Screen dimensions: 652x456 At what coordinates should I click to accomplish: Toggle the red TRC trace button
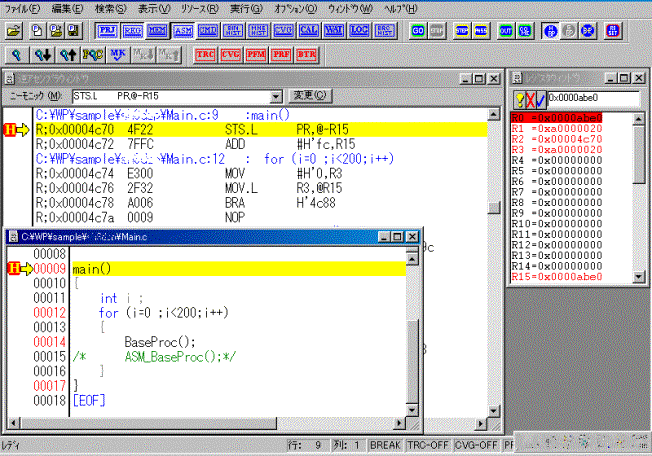point(205,55)
